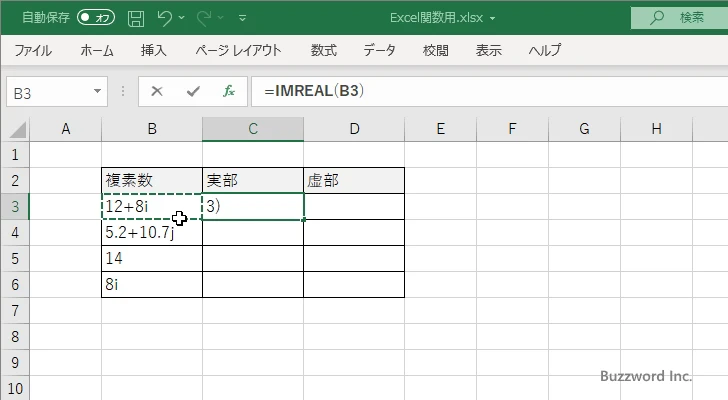This screenshot has height=400, width=728.
Task: Click cell containing 8i
Action: pos(152,284)
